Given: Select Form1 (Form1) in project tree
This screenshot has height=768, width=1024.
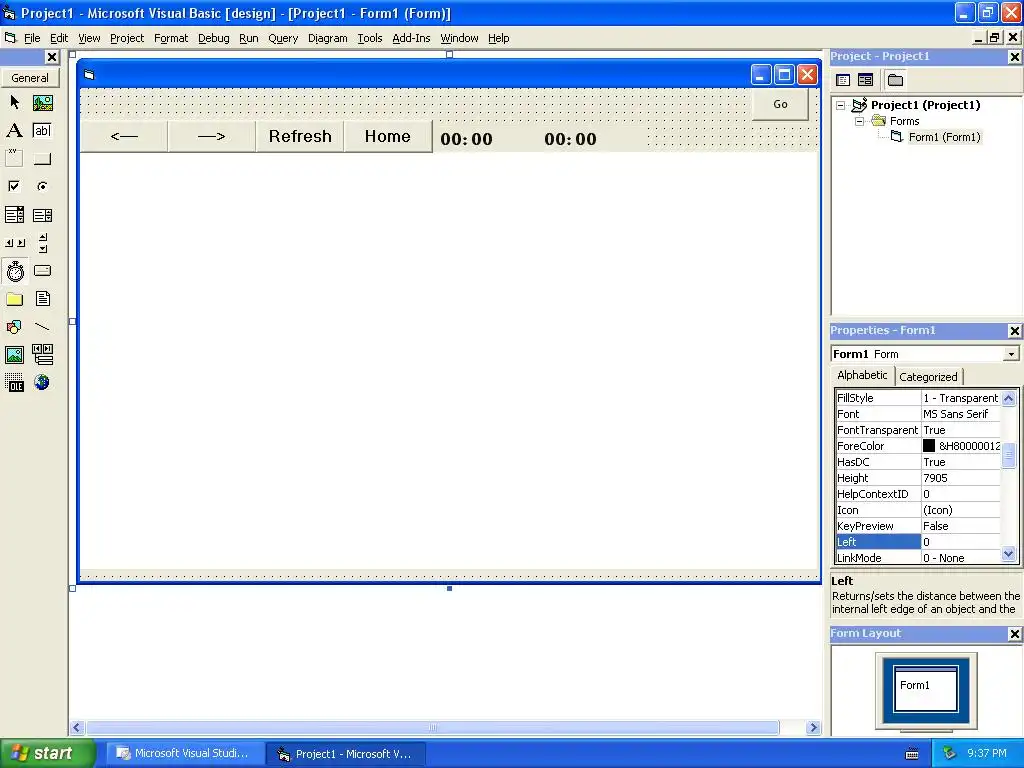Looking at the screenshot, I should click(944, 137).
